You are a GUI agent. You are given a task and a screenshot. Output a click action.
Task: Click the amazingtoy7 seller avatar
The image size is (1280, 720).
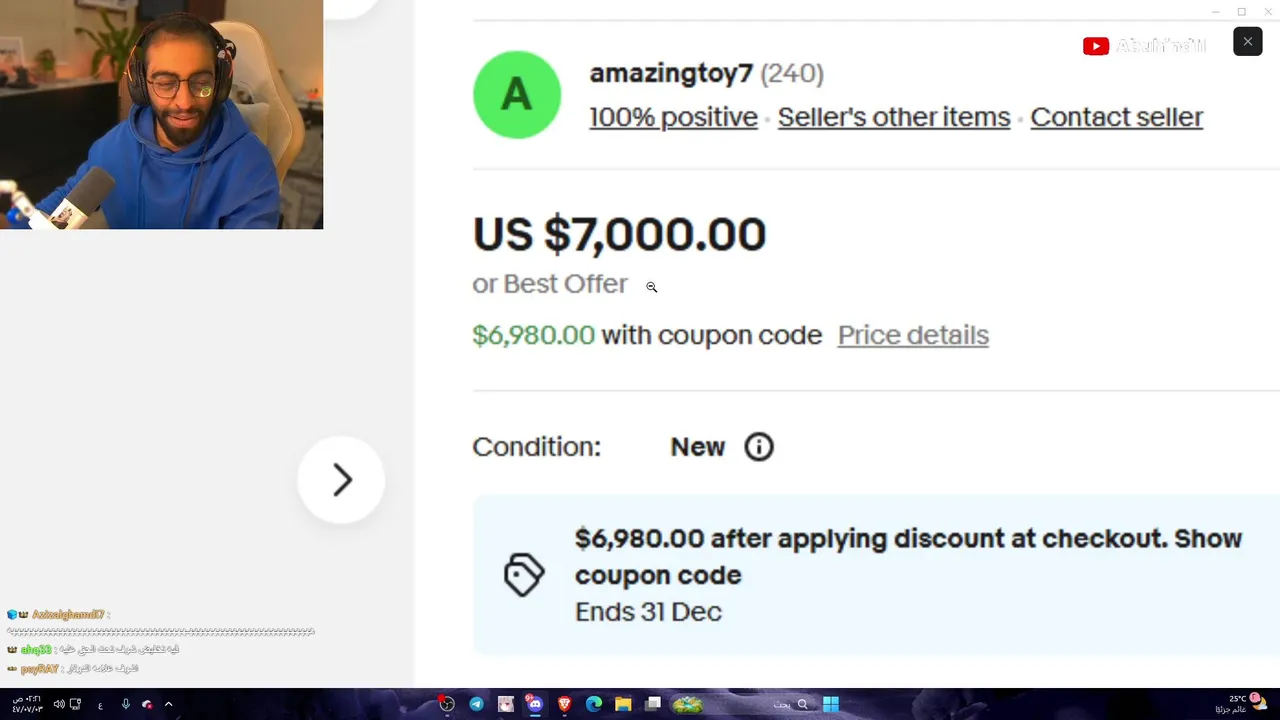(517, 95)
